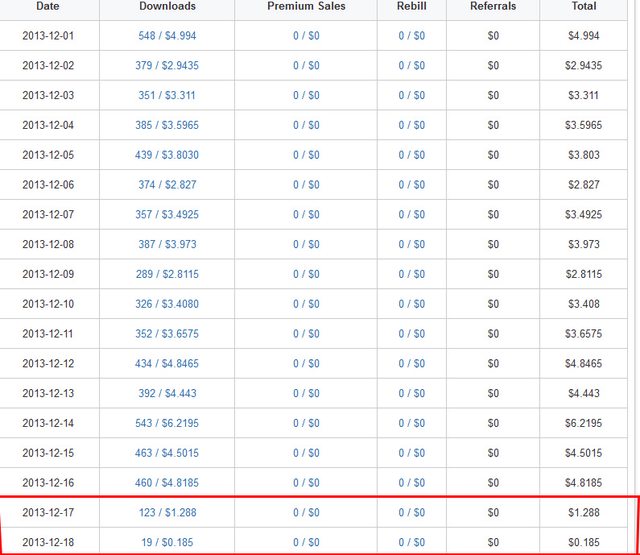Open Rebill value for 2013-12-14
The width and height of the screenshot is (640, 555).
[x=411, y=423]
